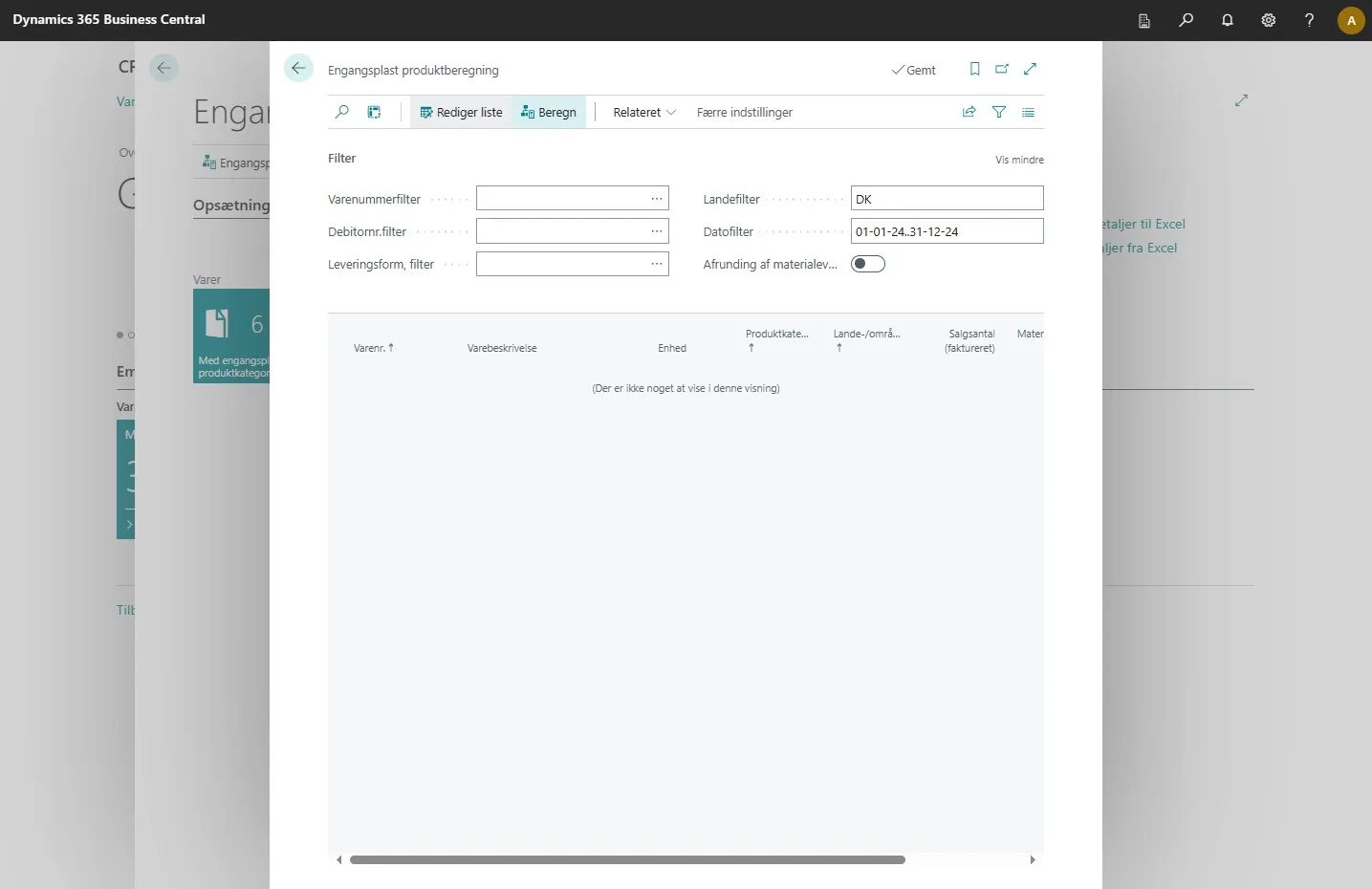The height and width of the screenshot is (889, 1372).
Task: Open Help with the question mark icon
Action: coord(1310,20)
